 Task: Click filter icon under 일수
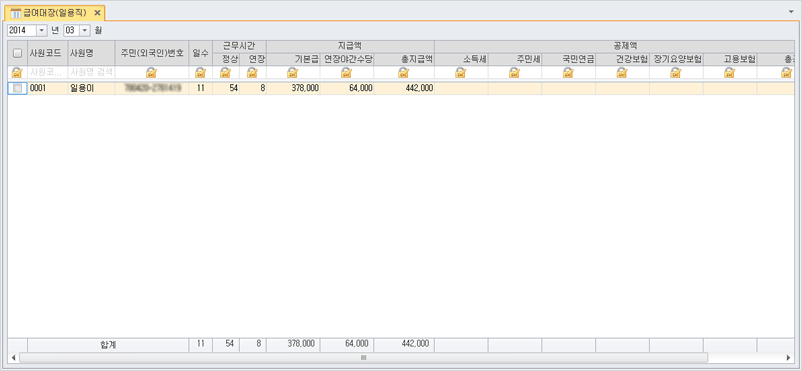coord(200,72)
